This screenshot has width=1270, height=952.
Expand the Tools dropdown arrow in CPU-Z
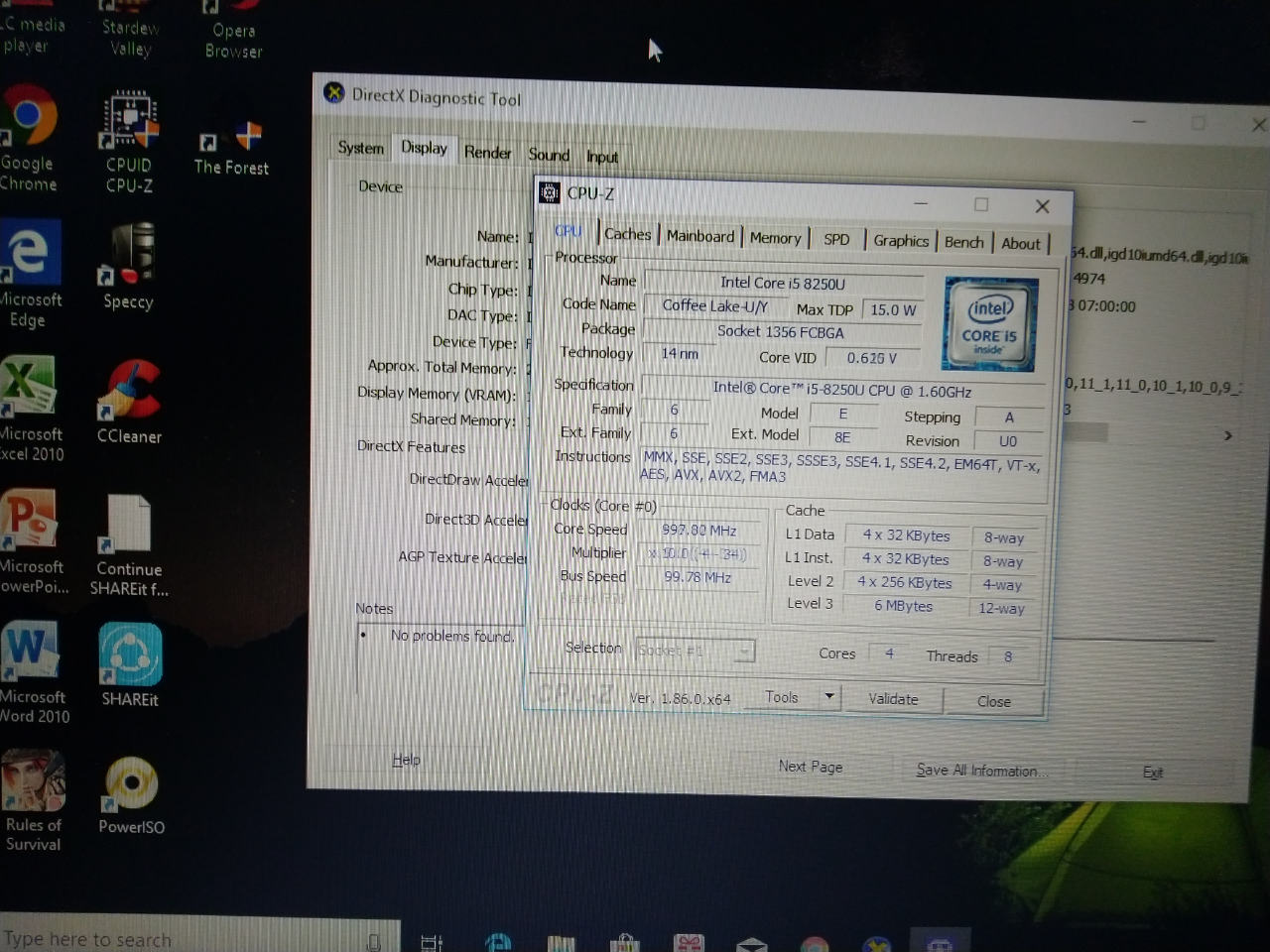[828, 697]
